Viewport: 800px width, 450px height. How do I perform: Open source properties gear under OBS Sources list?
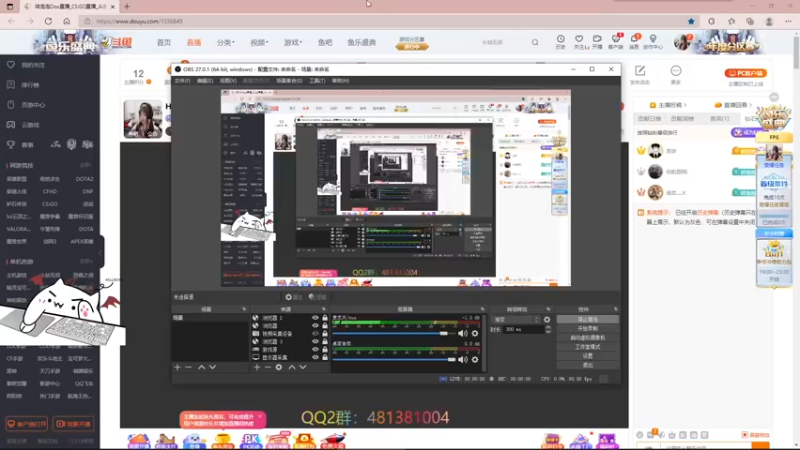(x=279, y=367)
